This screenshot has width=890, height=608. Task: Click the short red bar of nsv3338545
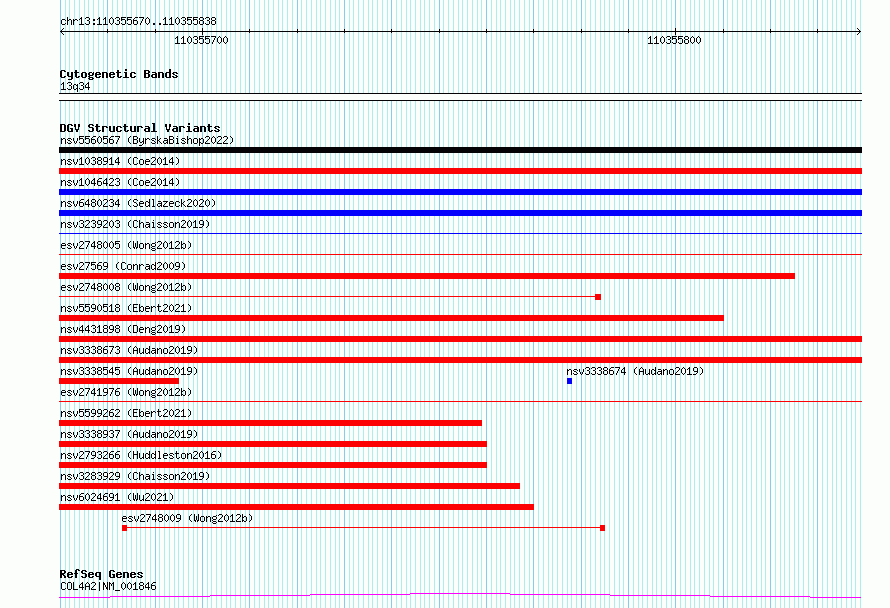click(119, 381)
